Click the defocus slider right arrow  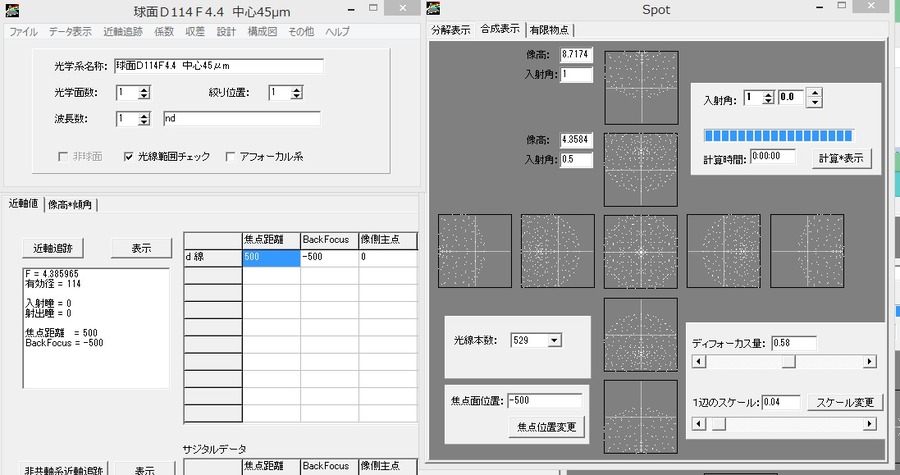pyautogui.click(x=870, y=361)
